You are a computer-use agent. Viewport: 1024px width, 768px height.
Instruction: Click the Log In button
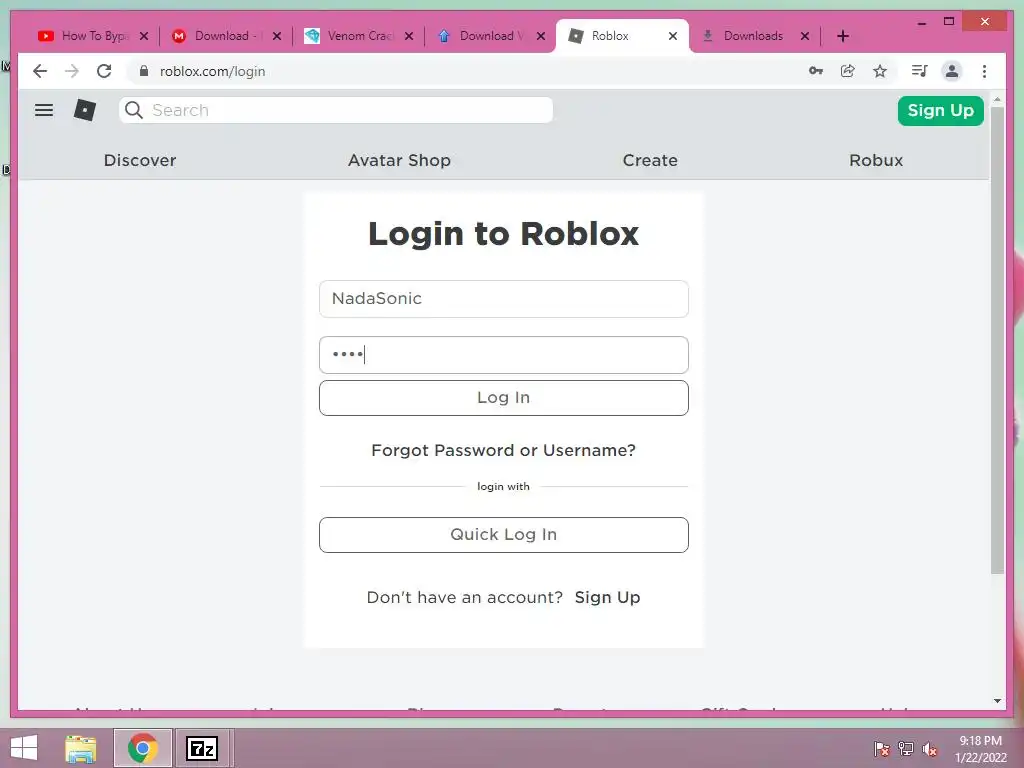coord(504,398)
